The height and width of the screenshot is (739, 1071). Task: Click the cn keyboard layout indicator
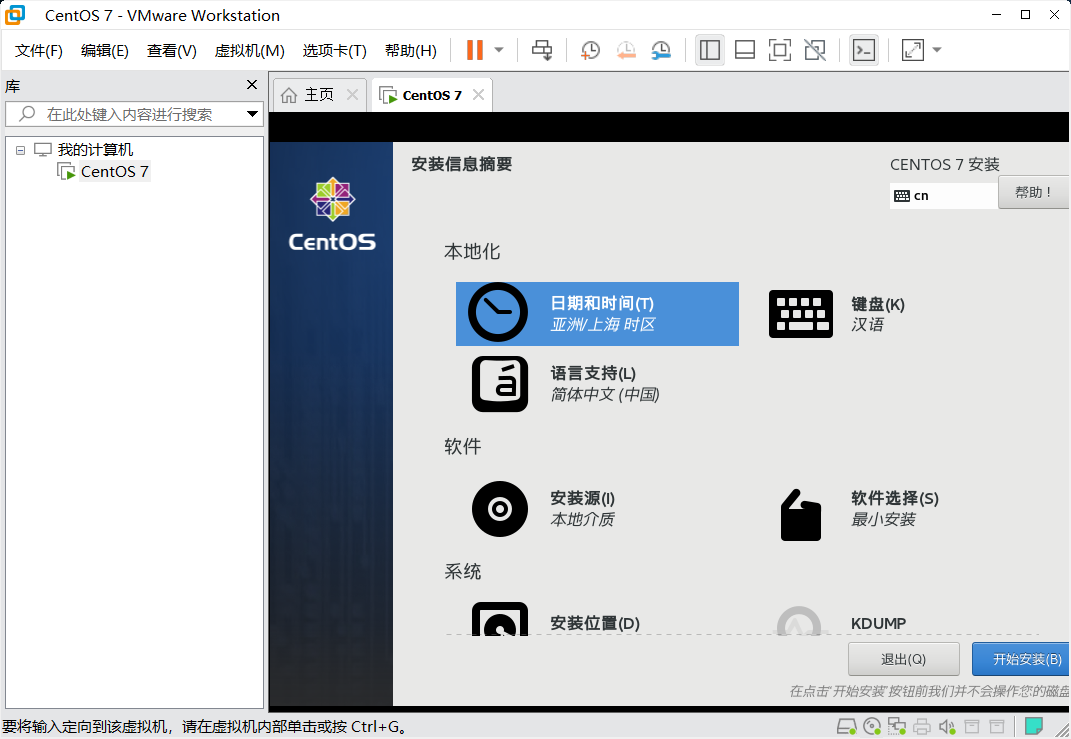(x=943, y=196)
